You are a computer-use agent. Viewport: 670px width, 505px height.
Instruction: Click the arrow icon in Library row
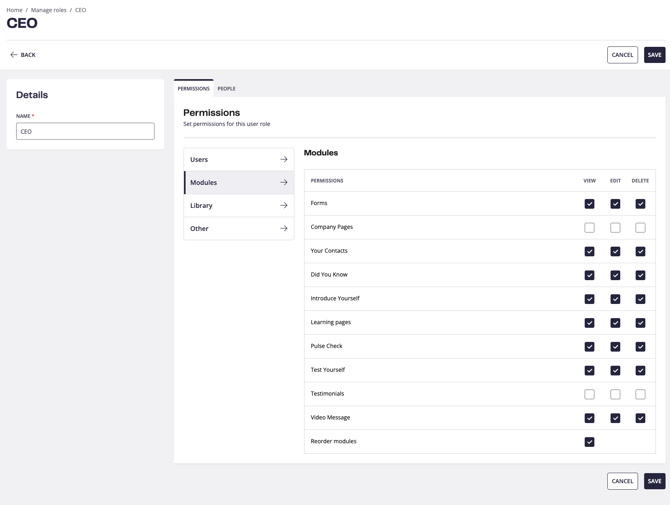[x=284, y=206]
